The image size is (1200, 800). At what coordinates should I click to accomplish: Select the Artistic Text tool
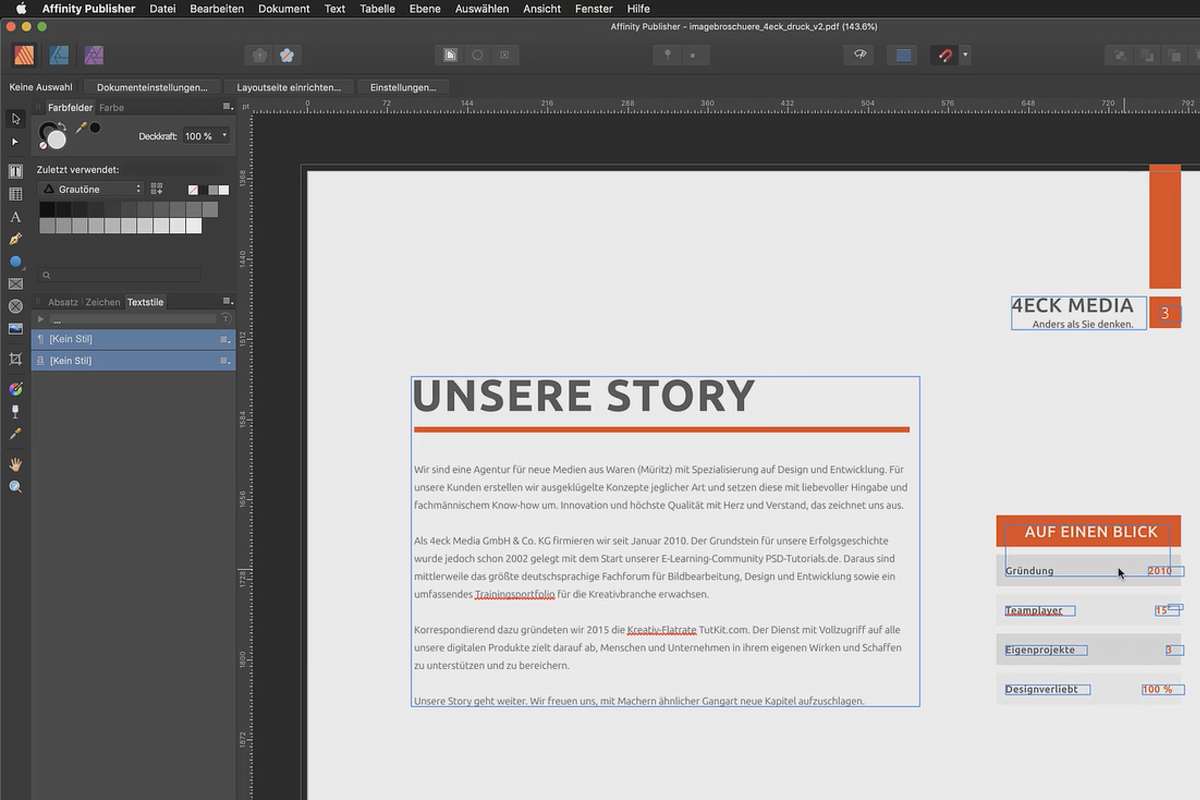click(x=15, y=217)
